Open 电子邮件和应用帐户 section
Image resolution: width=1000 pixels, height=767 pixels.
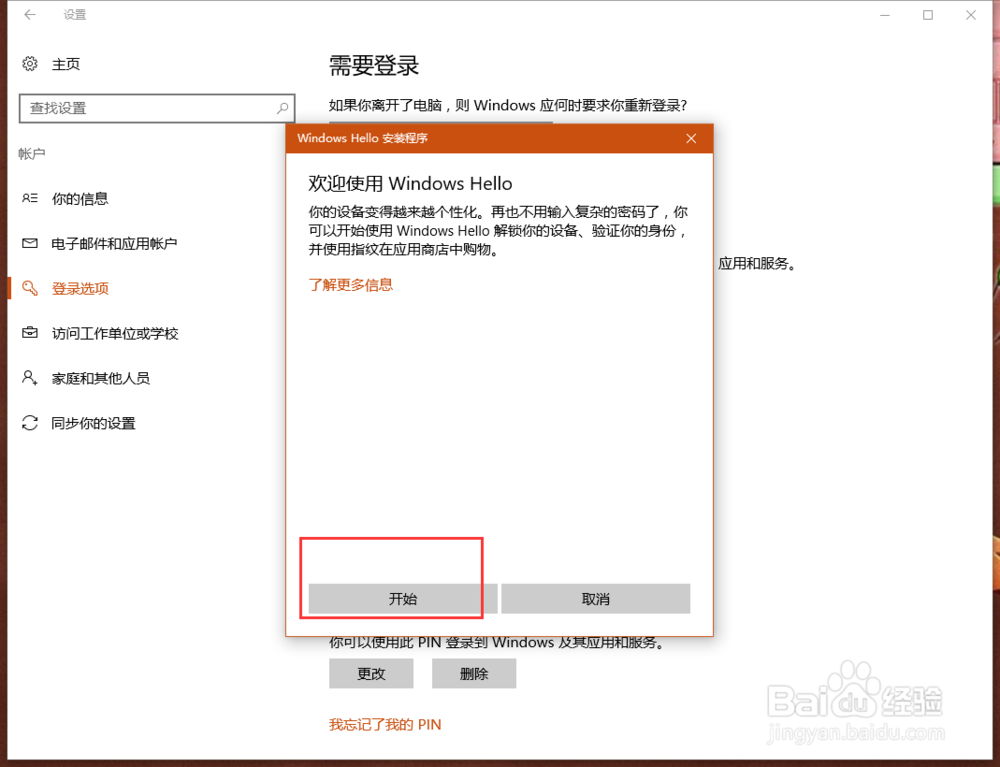pos(114,244)
